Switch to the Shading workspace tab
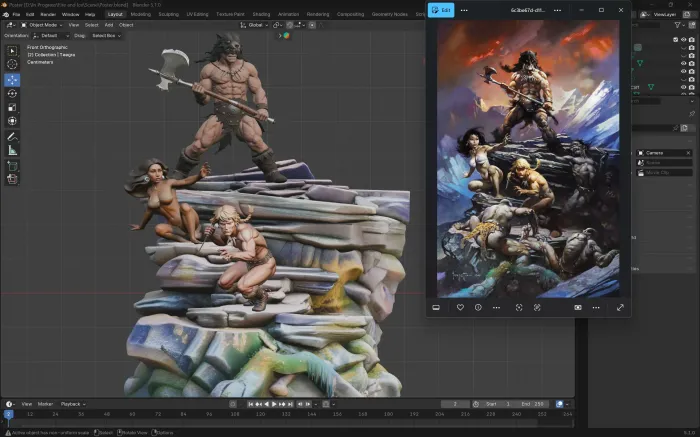Screen dimensions: 700x437 click(261, 14)
